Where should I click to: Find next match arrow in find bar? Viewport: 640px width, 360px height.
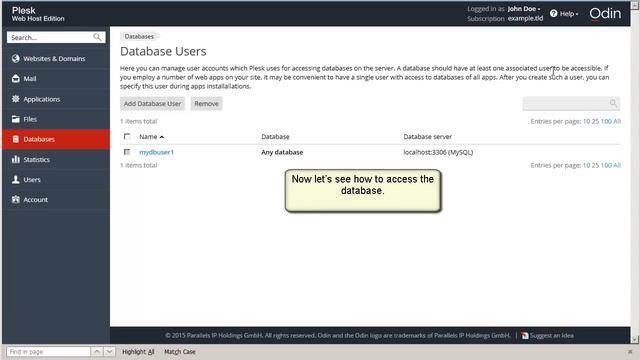[x=109, y=351]
